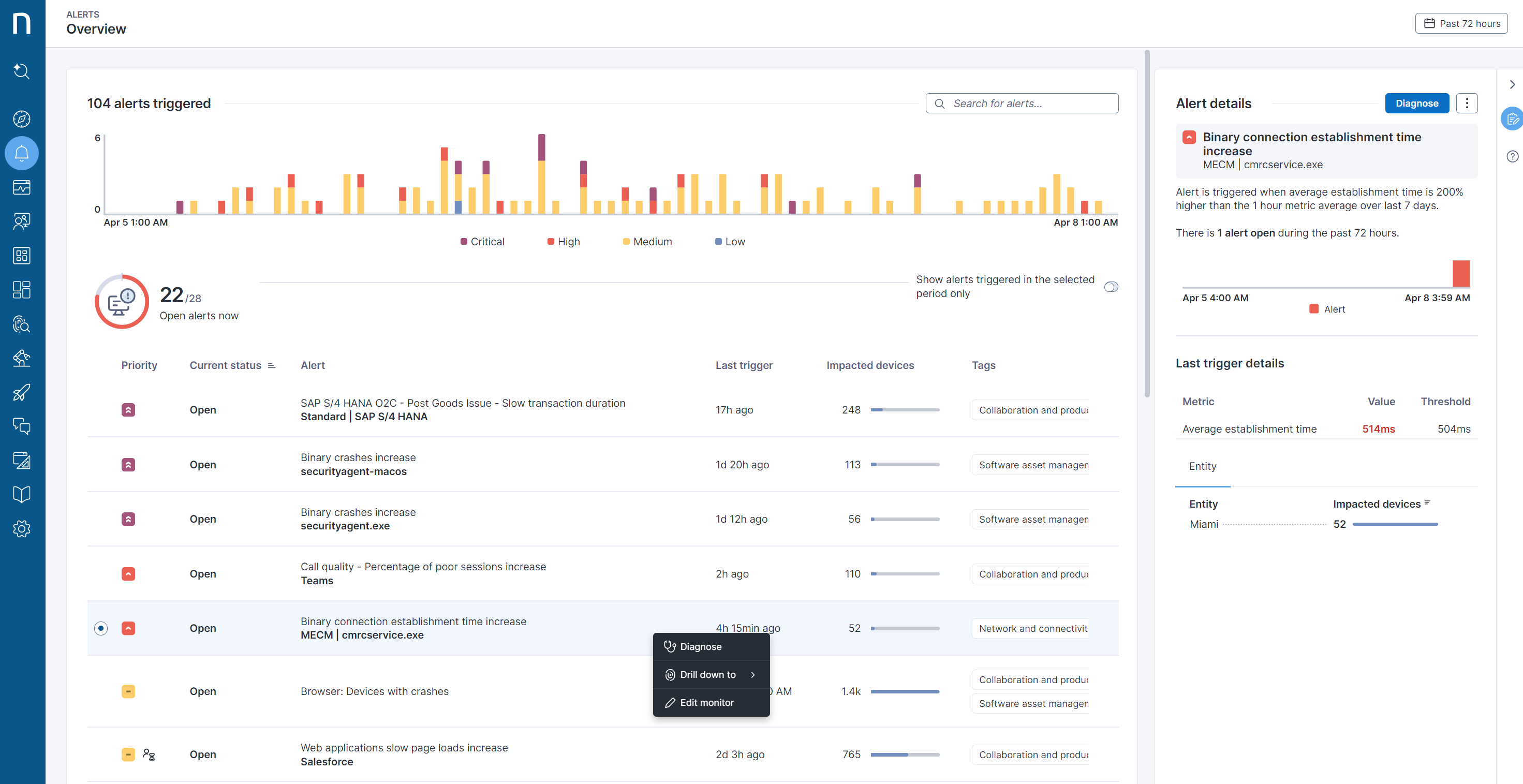
Task: Choose Edit monitor from context menu
Action: click(706, 702)
